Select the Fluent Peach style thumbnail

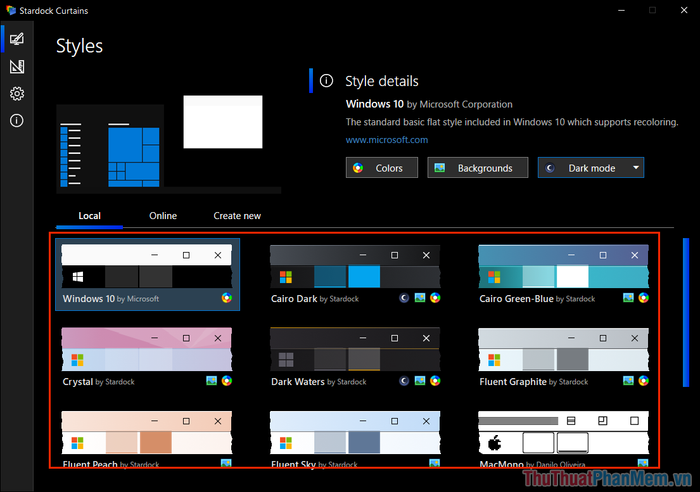coord(147,432)
